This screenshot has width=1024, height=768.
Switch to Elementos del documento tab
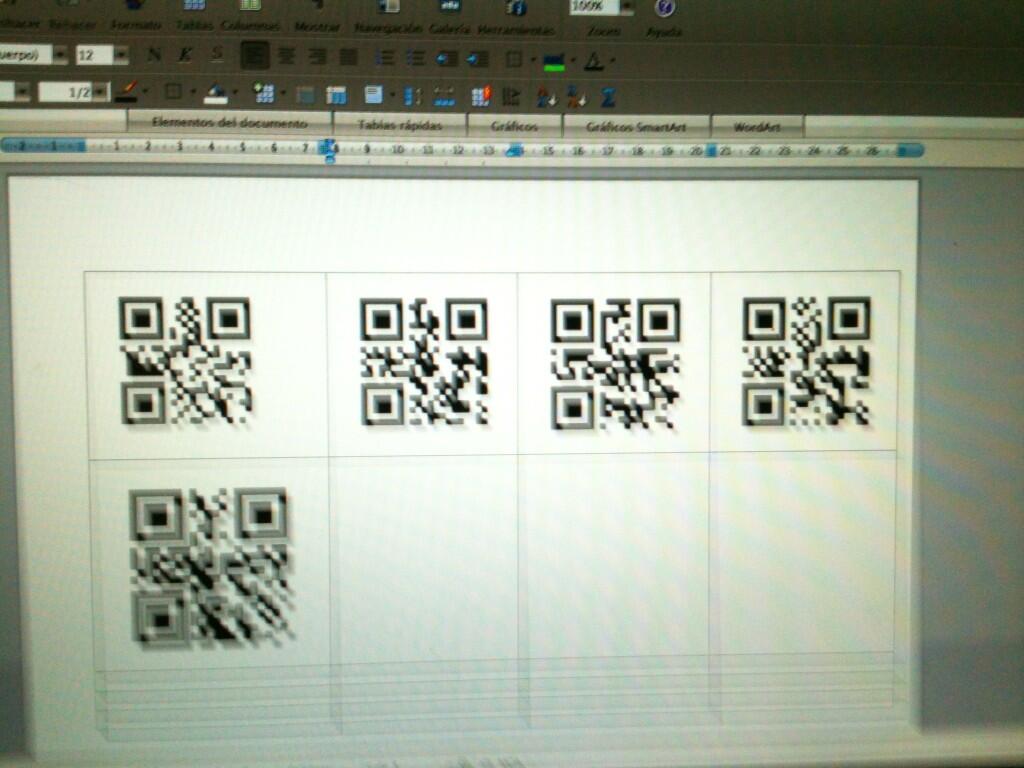229,123
